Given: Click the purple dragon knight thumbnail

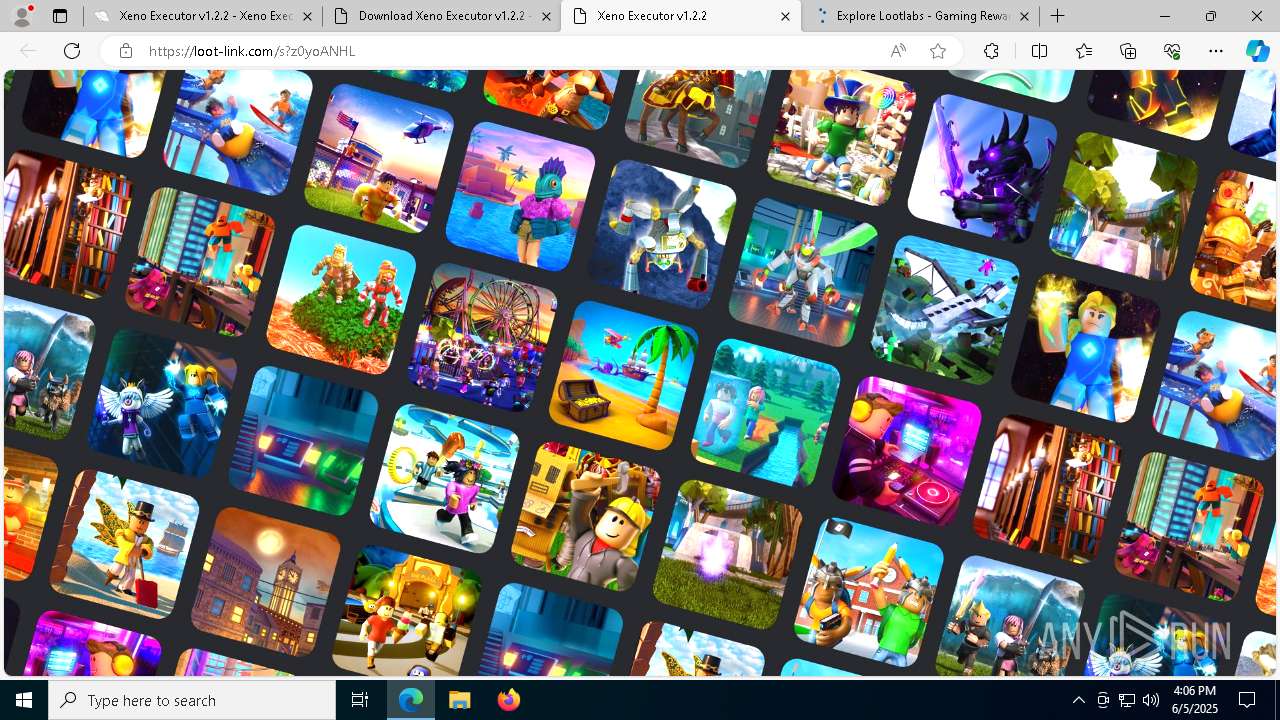Looking at the screenshot, I should click(x=982, y=169).
